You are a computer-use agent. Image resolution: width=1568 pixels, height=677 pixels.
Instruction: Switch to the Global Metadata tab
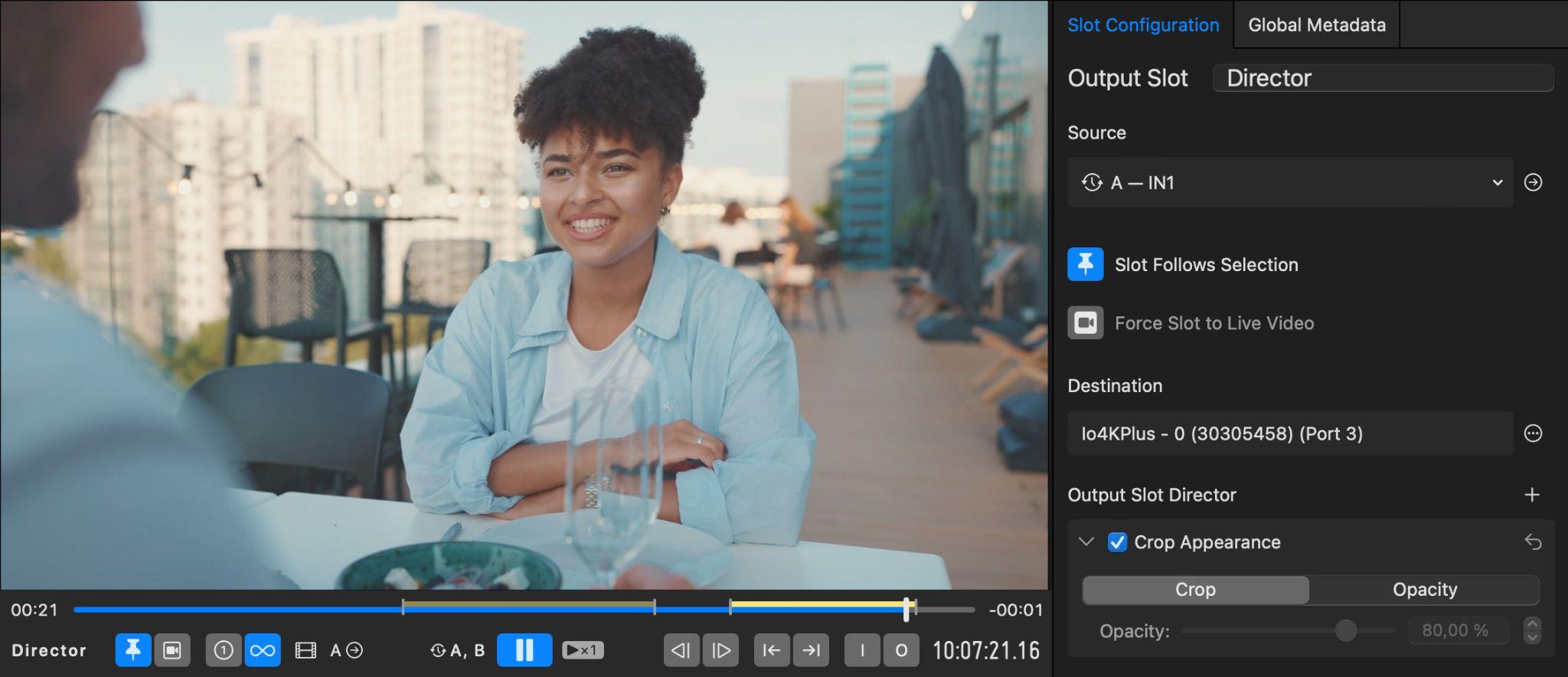click(1316, 25)
